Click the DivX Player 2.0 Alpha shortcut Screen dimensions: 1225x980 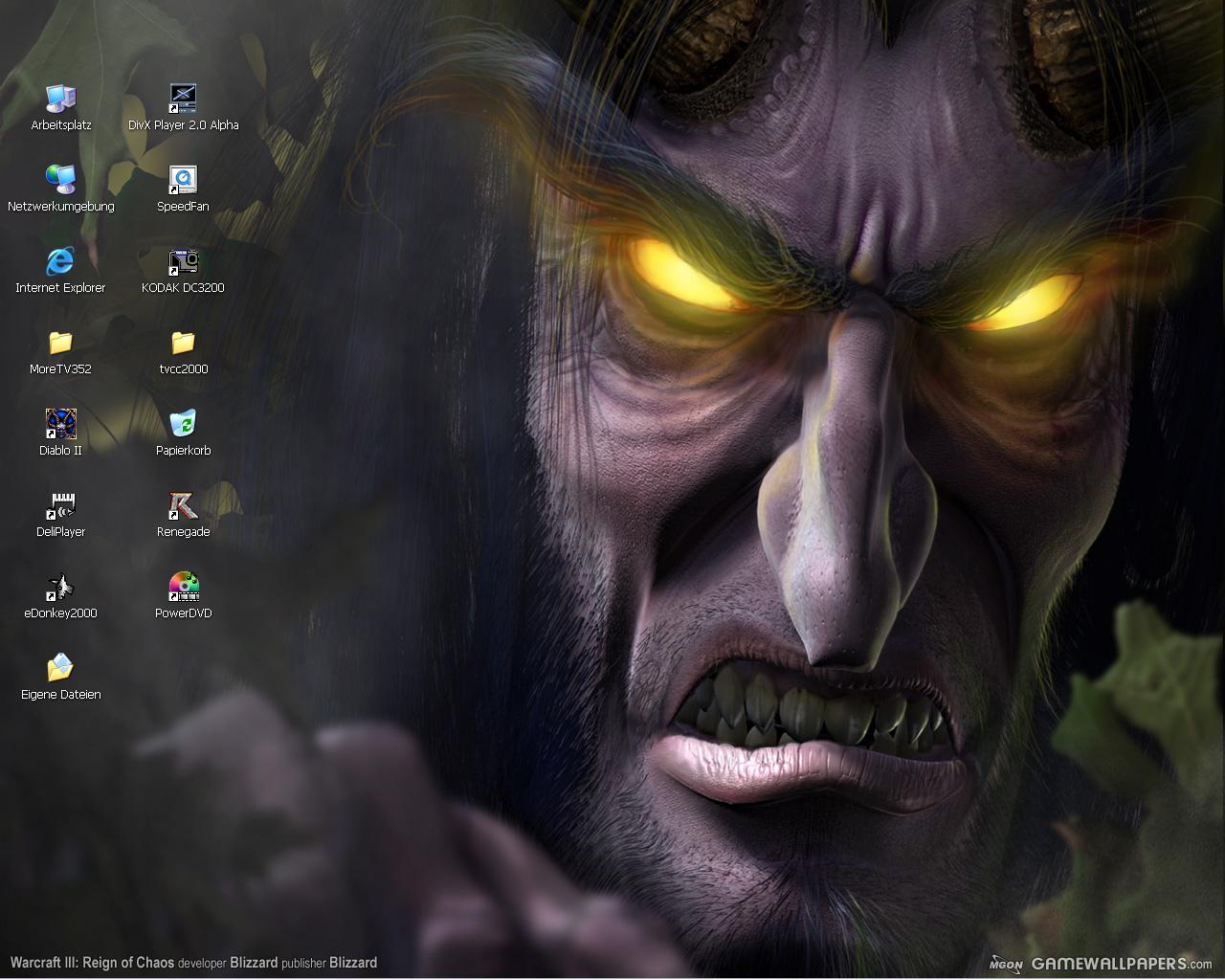183,98
